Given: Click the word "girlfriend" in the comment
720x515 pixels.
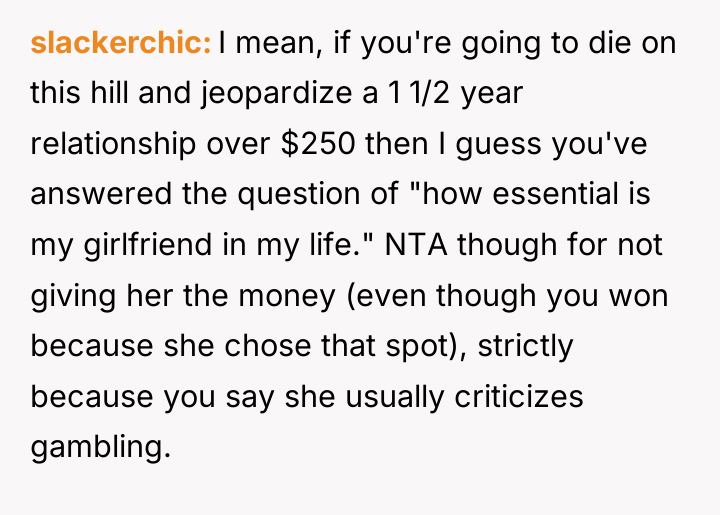Looking at the screenshot, I should pos(148,244).
